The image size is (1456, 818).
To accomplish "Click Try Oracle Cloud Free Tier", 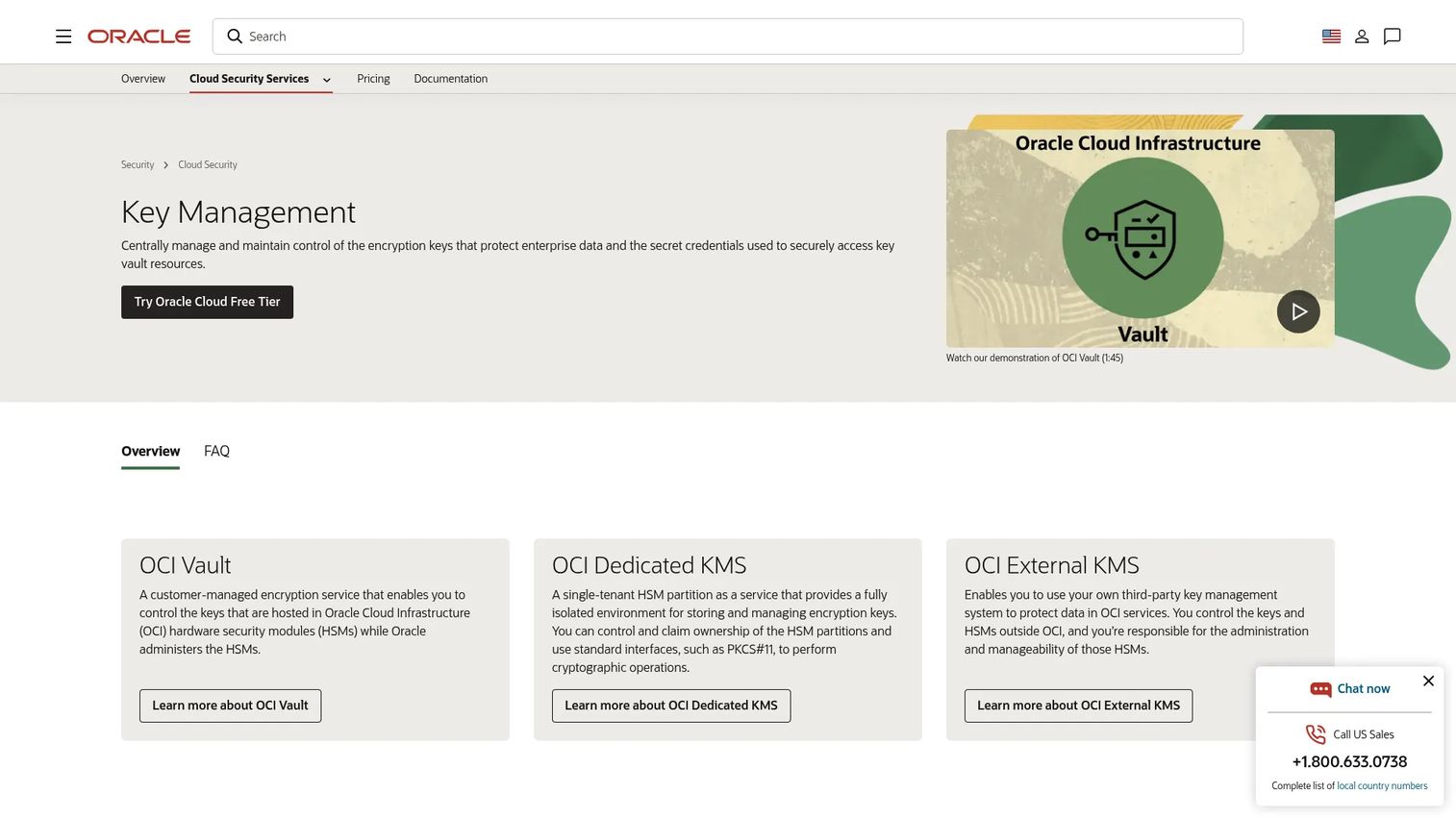I will (x=207, y=302).
